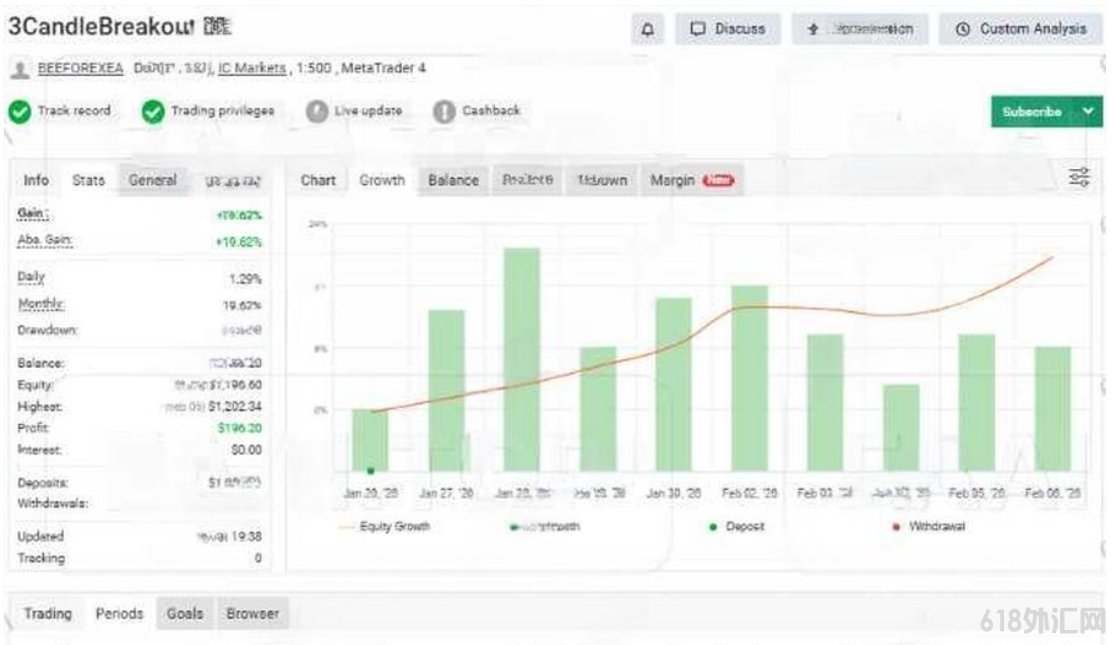The width and height of the screenshot is (1113, 645).
Task: Click the Feb 06 chart bar
Action: [x=1053, y=409]
